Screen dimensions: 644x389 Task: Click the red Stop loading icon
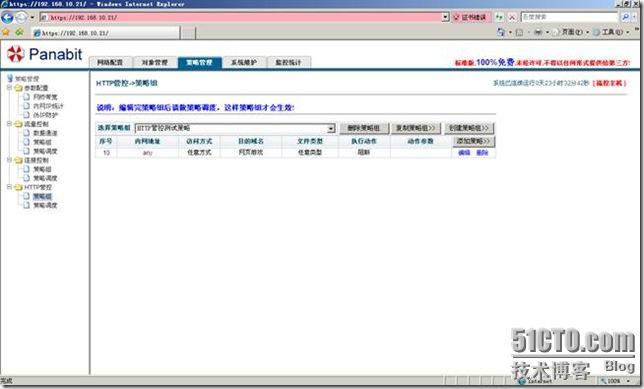[x=512, y=17]
